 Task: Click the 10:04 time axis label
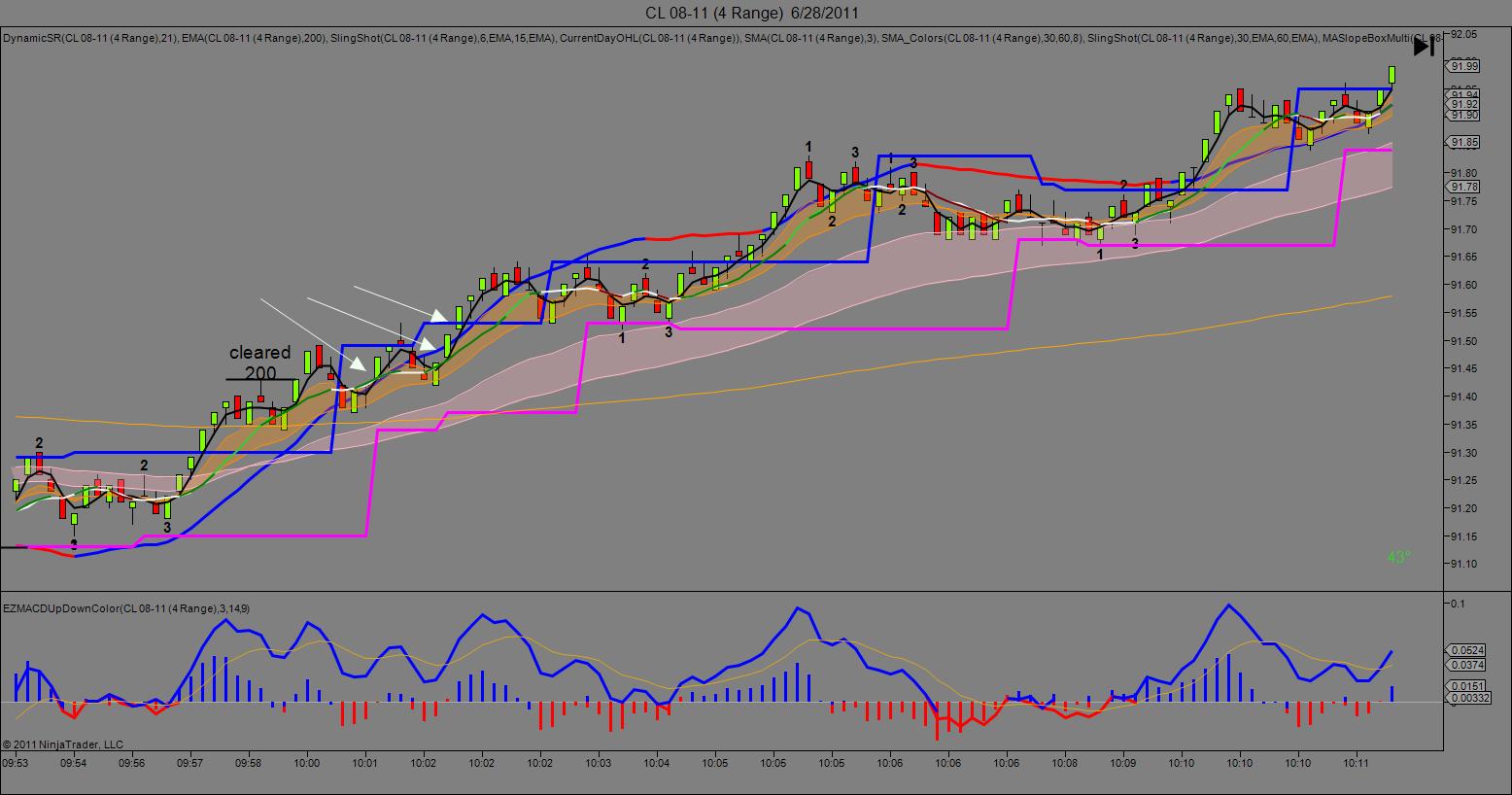click(x=657, y=764)
